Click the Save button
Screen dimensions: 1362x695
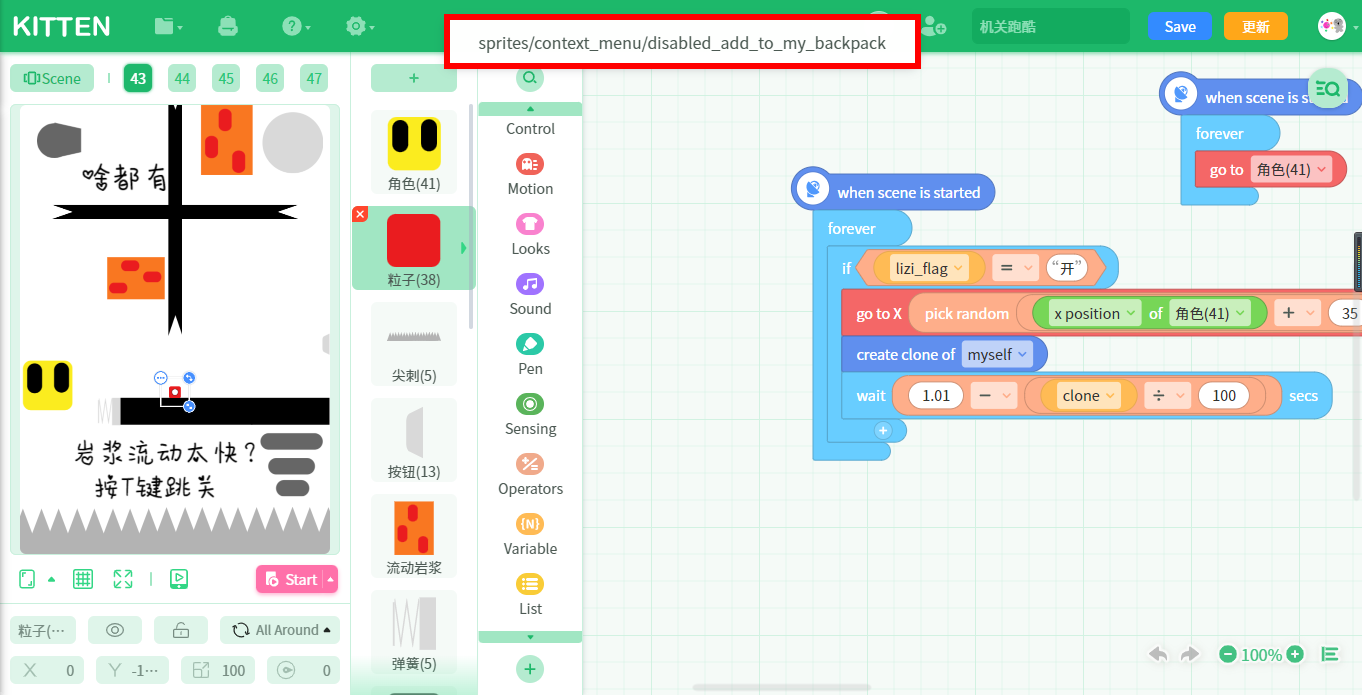[1180, 27]
